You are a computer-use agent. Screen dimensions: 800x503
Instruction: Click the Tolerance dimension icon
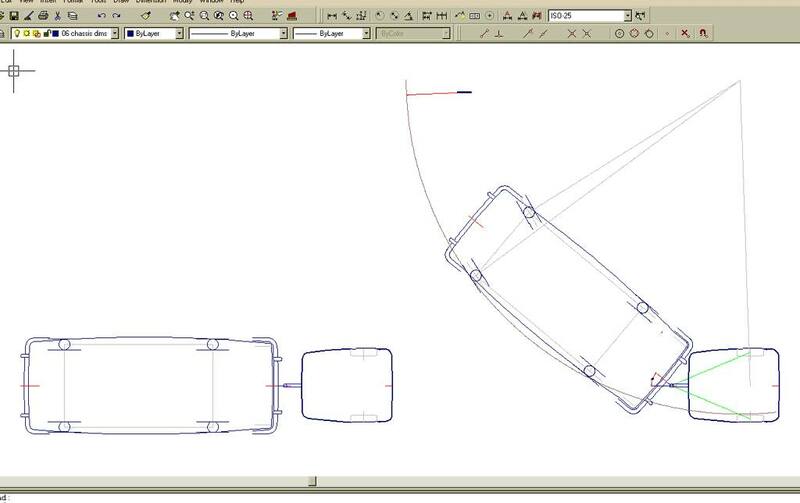pos(474,16)
